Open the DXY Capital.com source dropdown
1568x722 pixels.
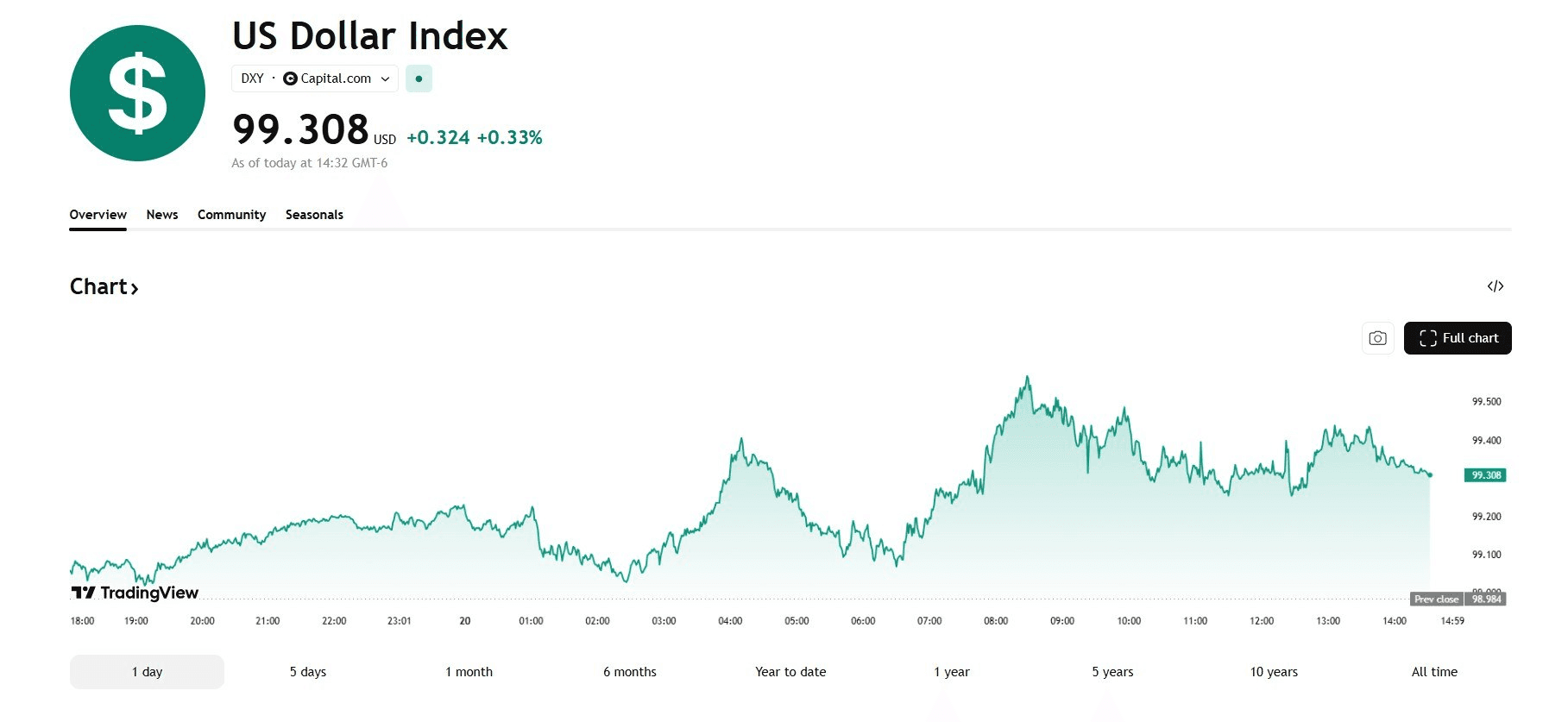[x=315, y=78]
